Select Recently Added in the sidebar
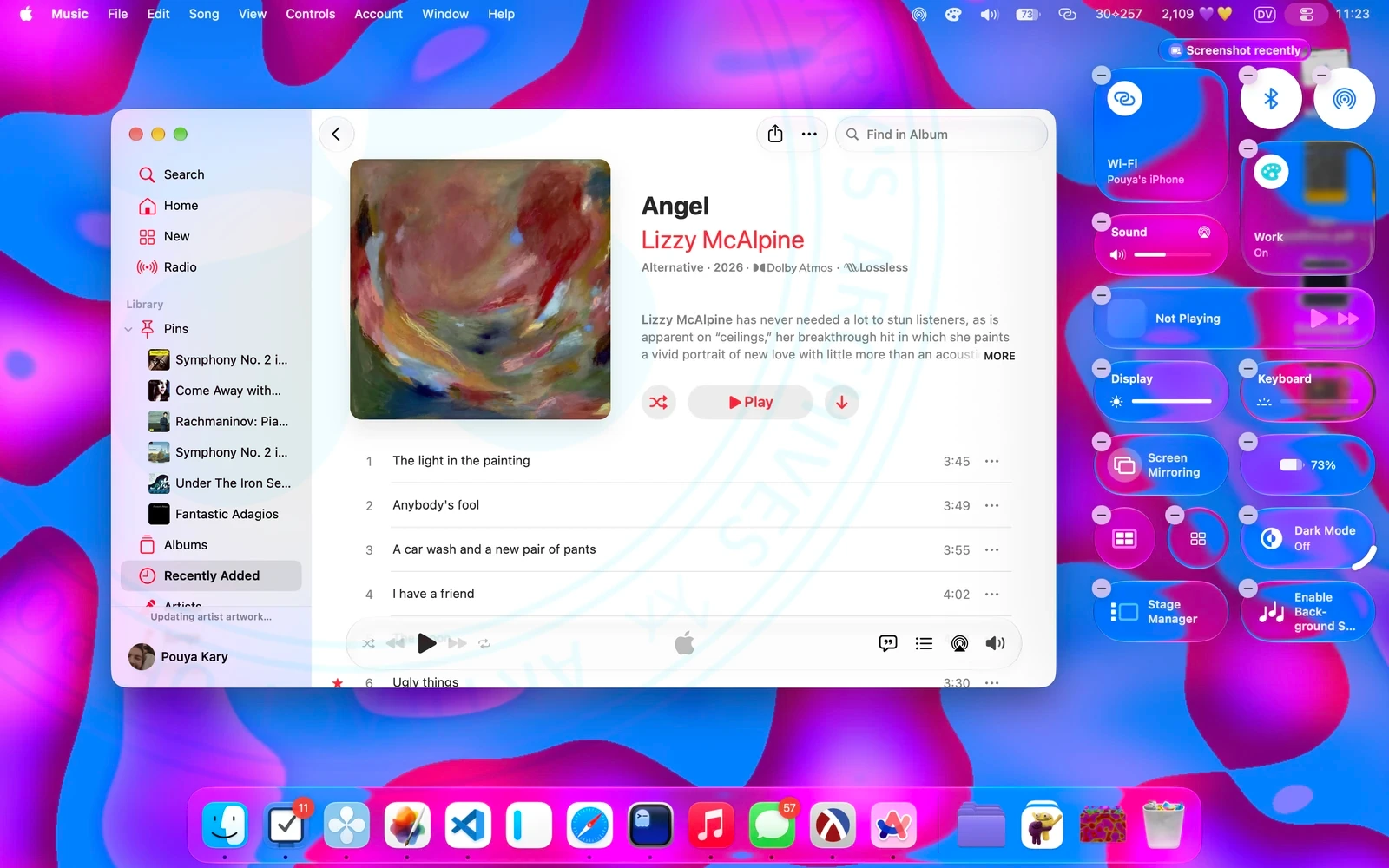The height and width of the screenshot is (868, 1389). [x=211, y=575]
